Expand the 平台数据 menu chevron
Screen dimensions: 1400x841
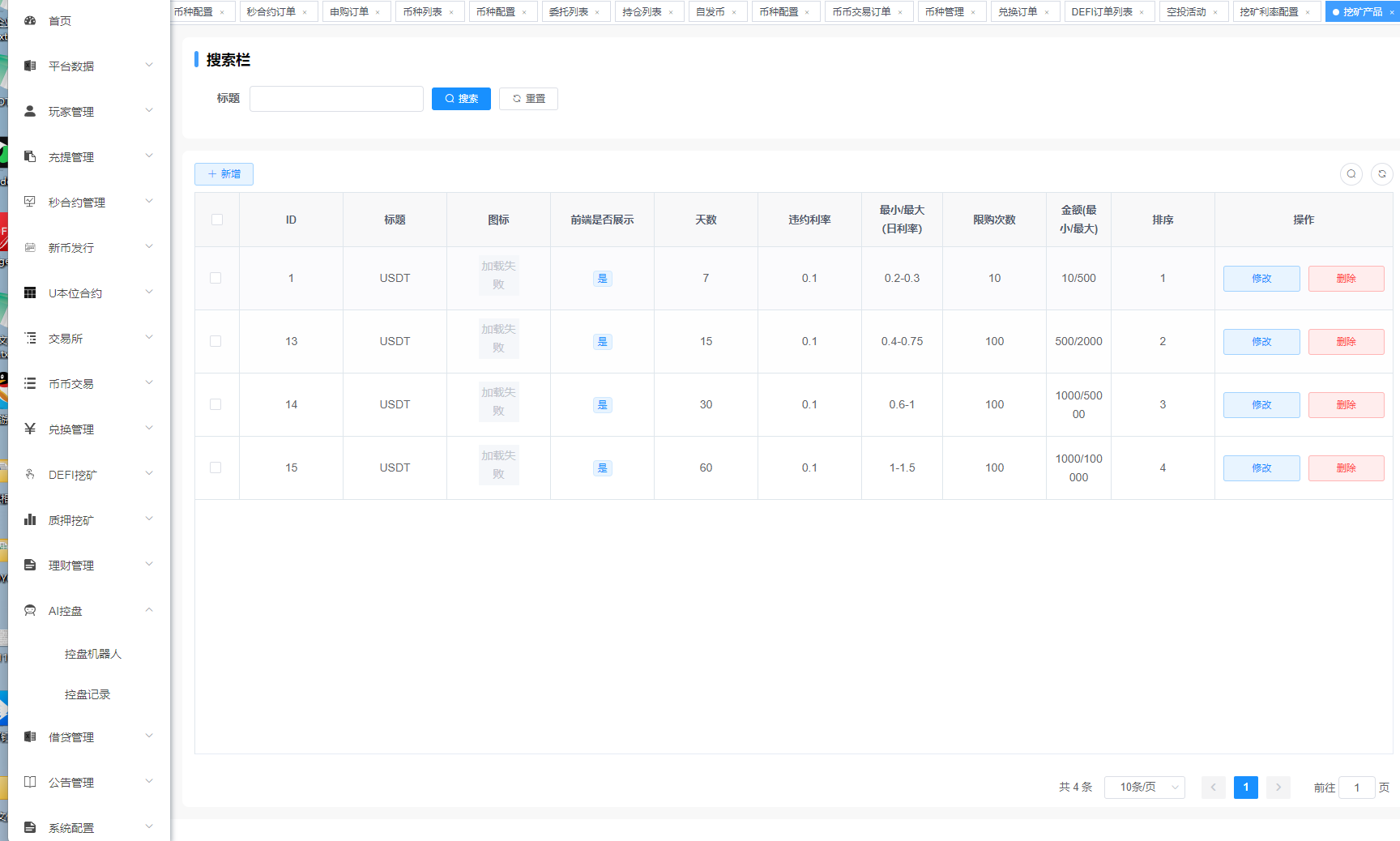(149, 65)
